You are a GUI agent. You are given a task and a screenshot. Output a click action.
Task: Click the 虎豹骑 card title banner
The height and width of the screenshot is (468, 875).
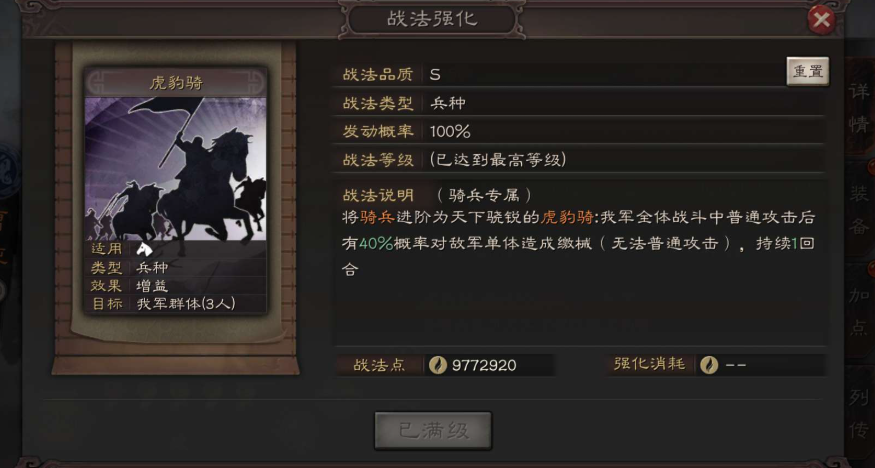click(176, 83)
